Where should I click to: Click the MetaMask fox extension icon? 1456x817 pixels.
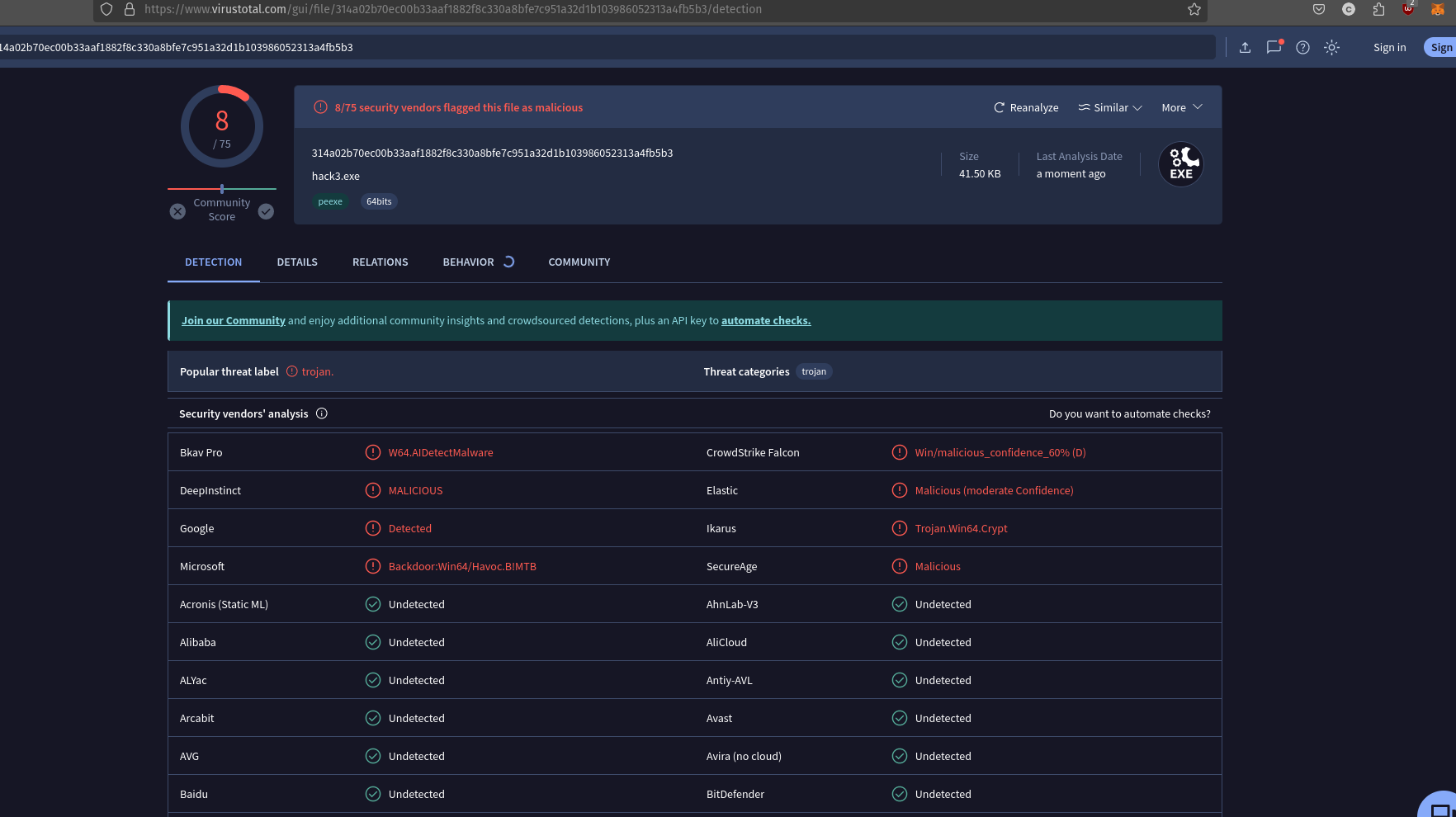1437,9
